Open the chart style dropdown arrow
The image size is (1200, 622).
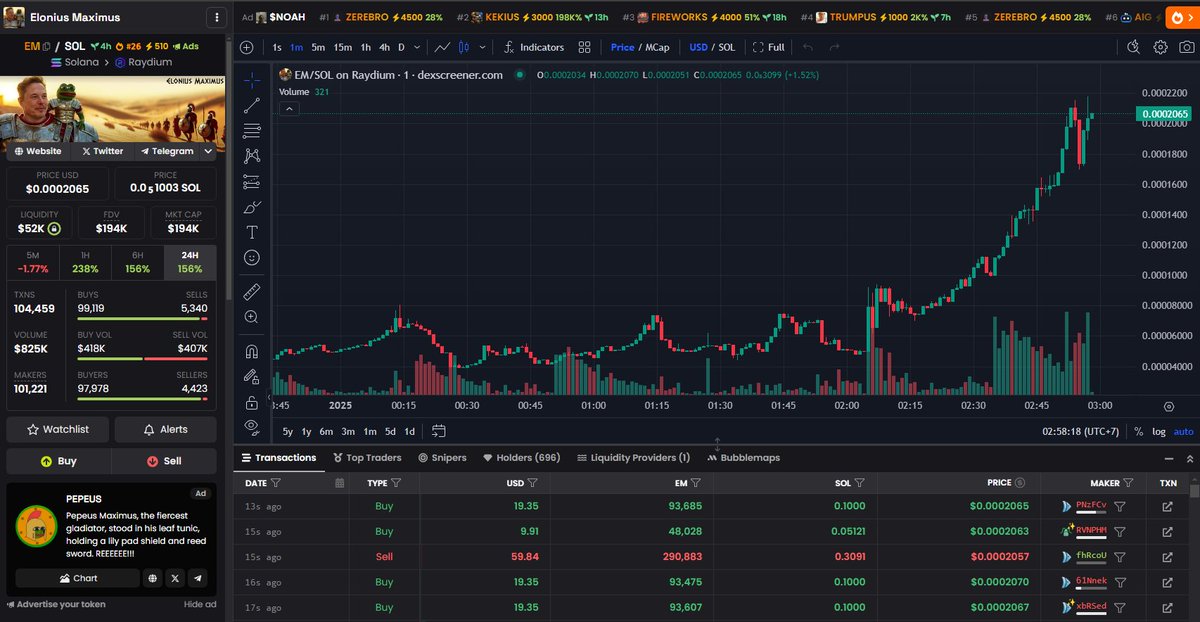coord(483,47)
